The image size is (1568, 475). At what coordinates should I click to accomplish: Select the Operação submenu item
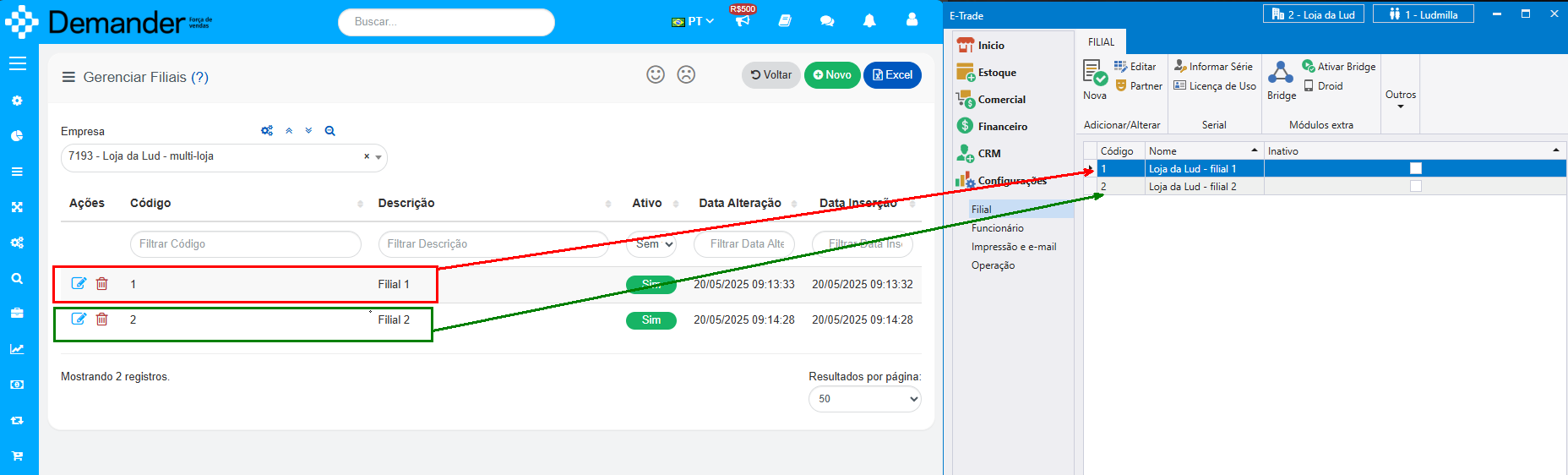[x=993, y=265]
